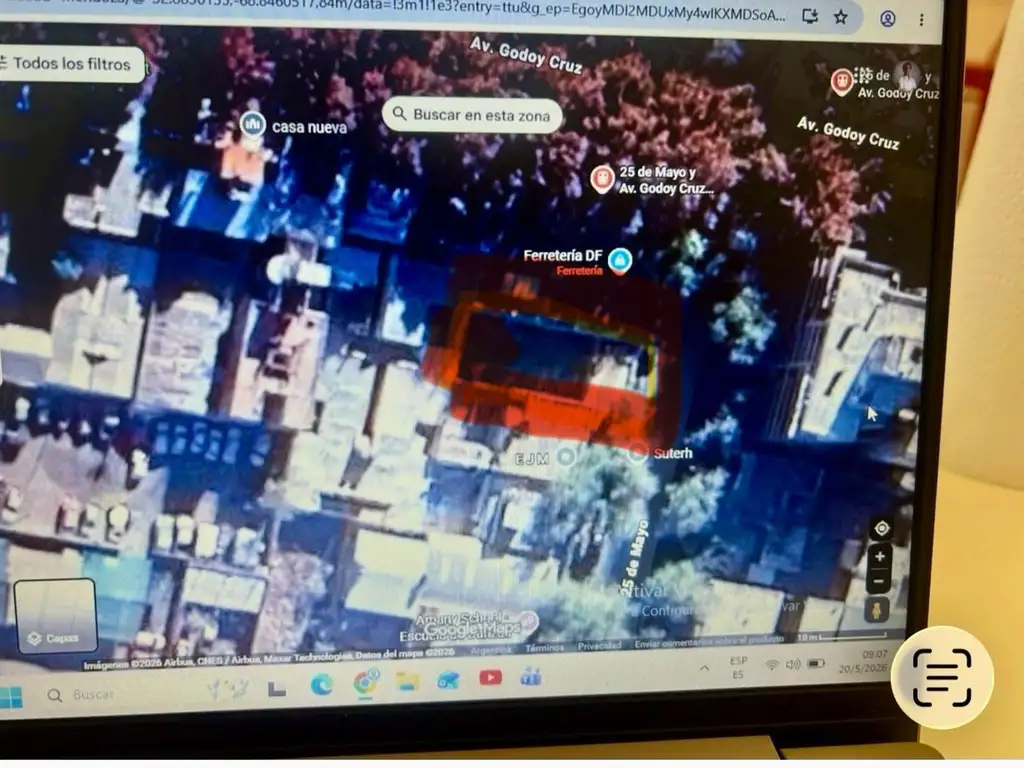Open the Google account avatar
Viewport: 1024px width, 768px height.
pyautogui.click(x=907, y=76)
